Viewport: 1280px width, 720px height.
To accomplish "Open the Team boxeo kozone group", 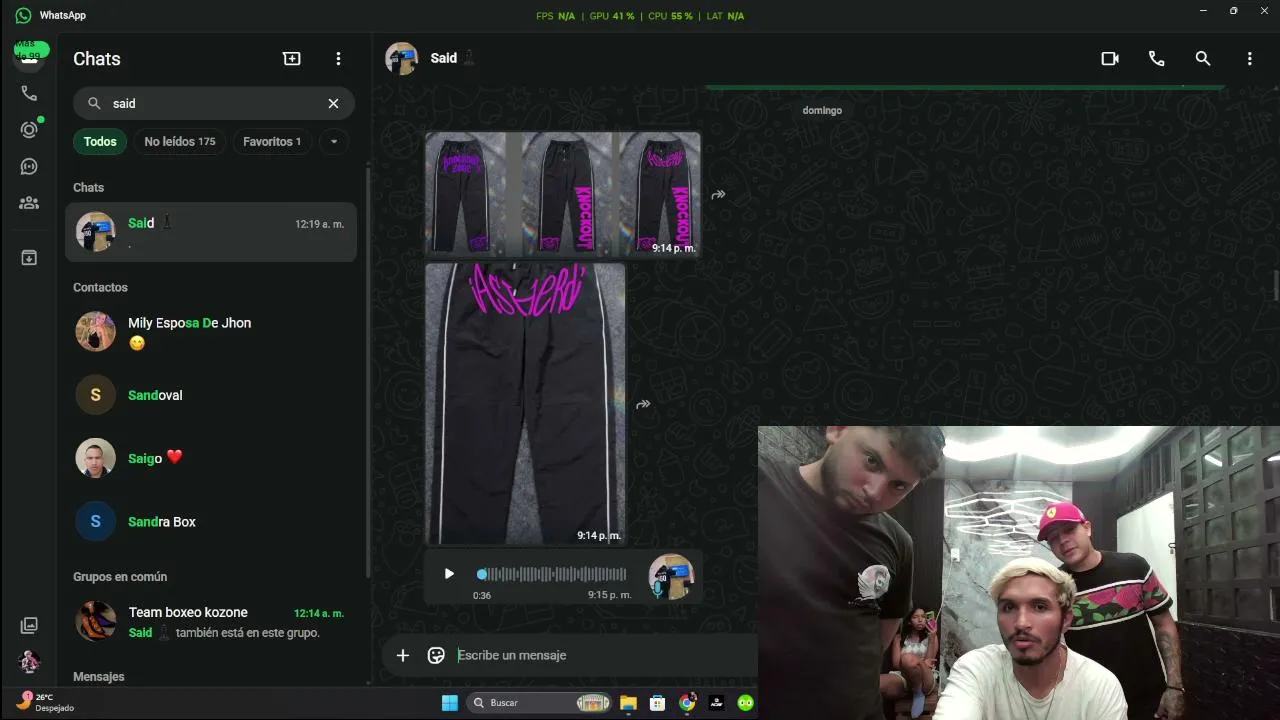I will (x=211, y=621).
